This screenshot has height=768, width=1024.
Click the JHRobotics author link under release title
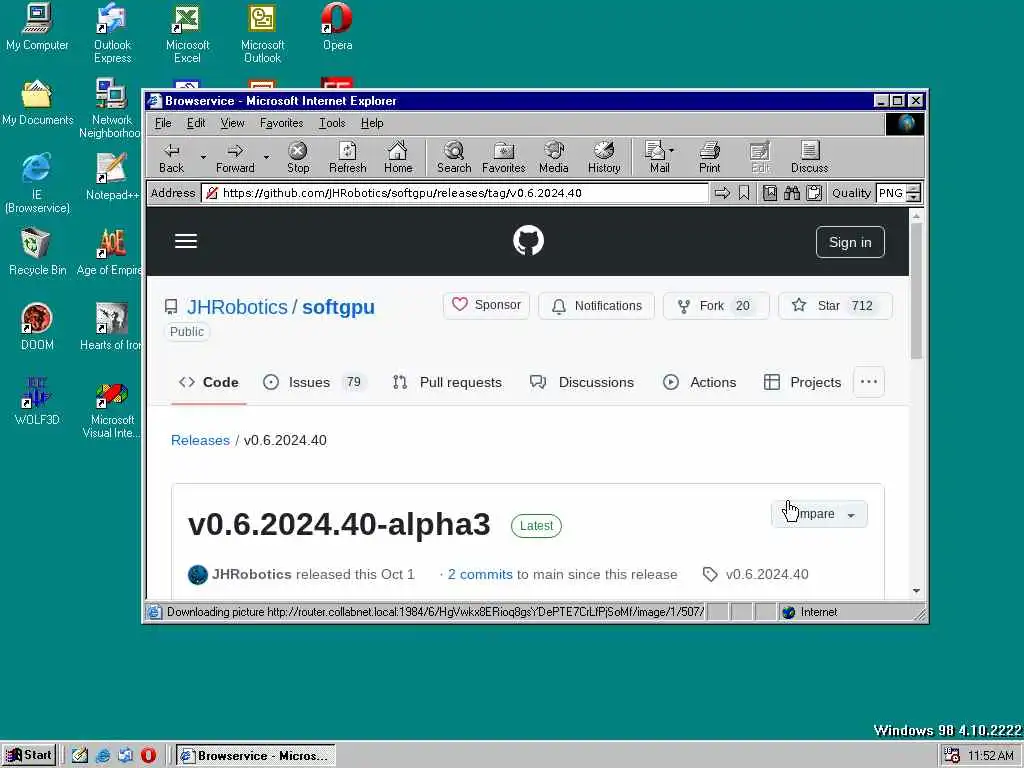(251, 575)
